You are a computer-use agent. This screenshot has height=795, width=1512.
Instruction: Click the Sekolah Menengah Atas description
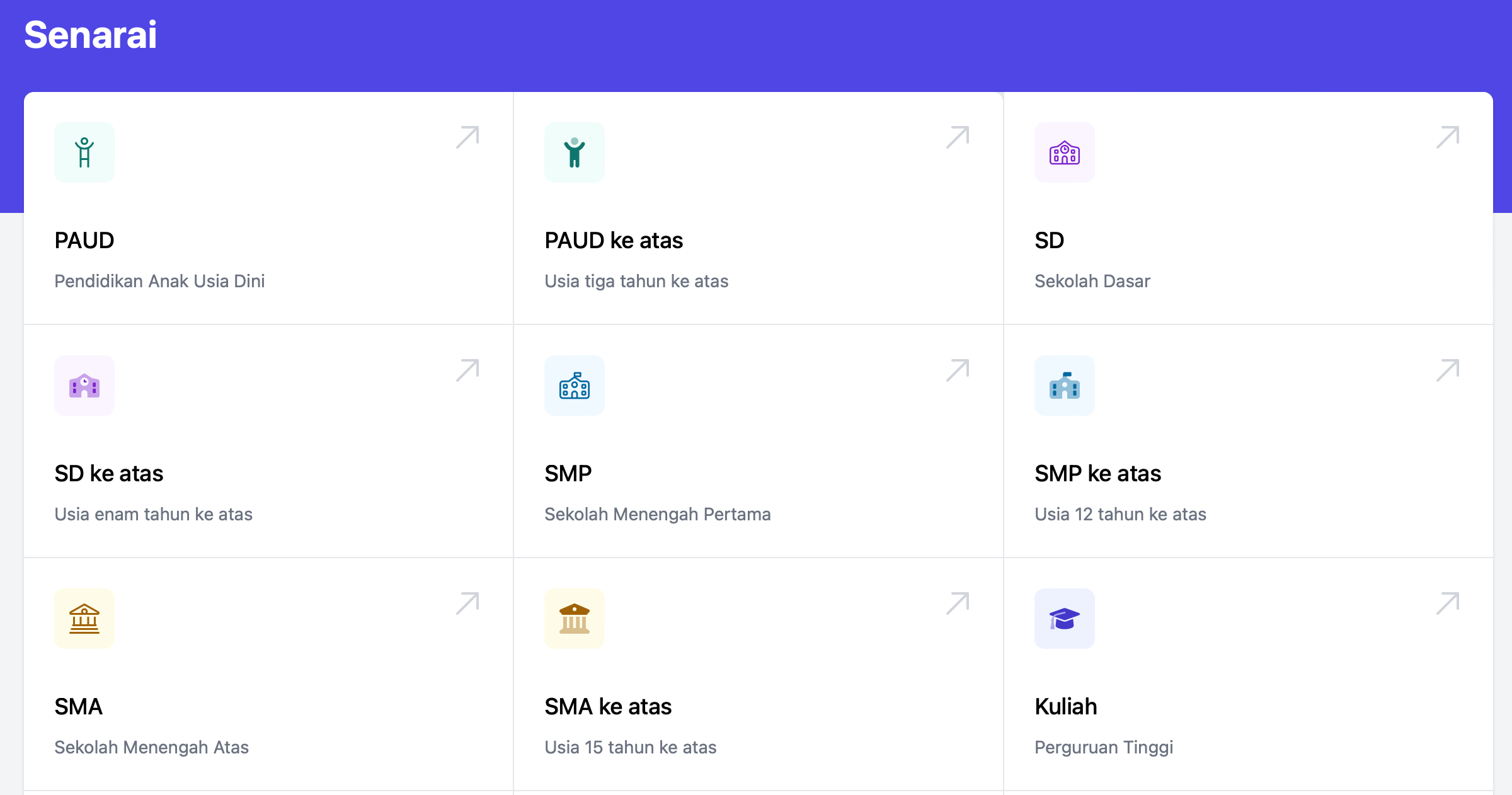(x=151, y=747)
